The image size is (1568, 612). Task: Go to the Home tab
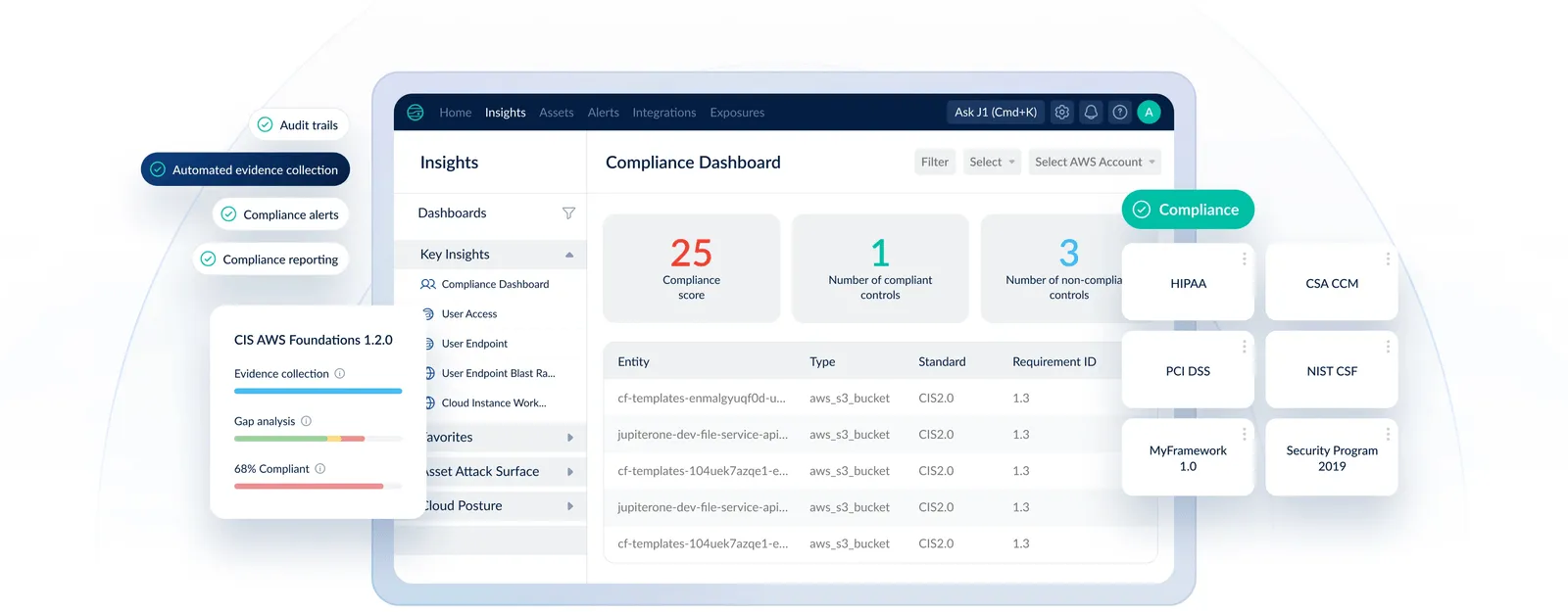[456, 113]
